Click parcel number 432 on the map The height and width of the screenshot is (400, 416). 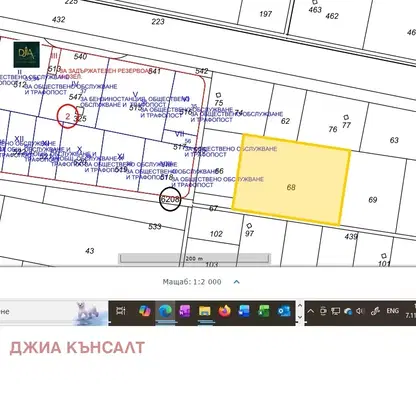point(59,19)
